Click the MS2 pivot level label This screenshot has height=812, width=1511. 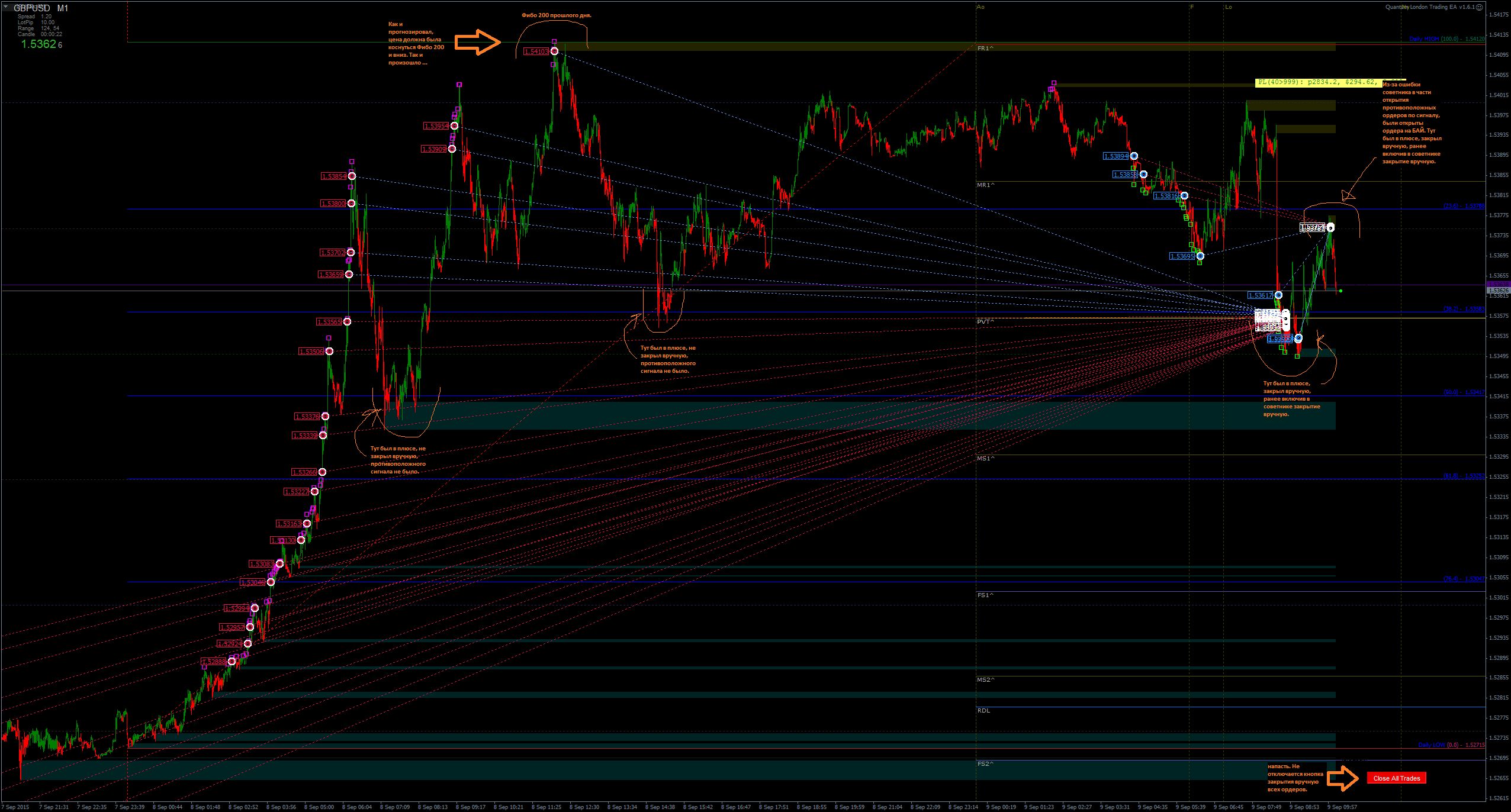[x=985, y=680]
